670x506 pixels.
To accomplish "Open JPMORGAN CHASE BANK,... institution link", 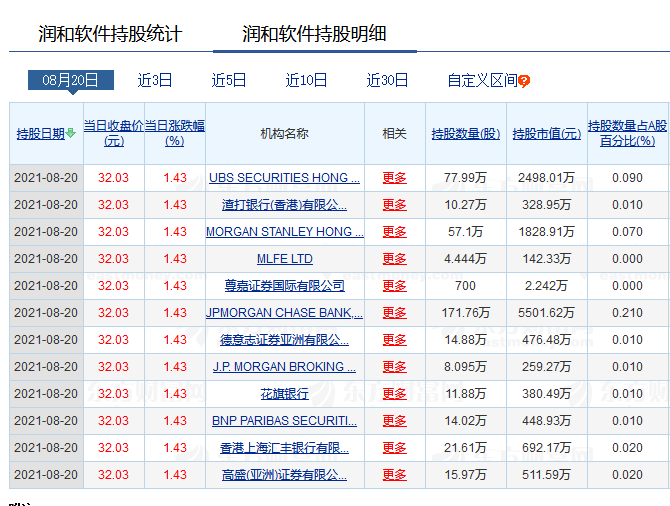I will 285,312.
